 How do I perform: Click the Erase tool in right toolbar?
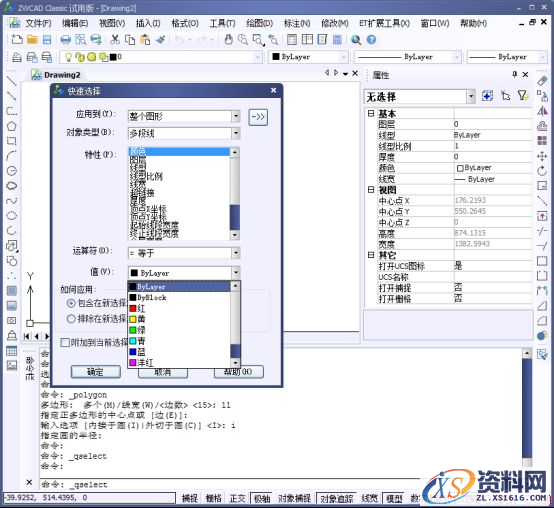542,81
